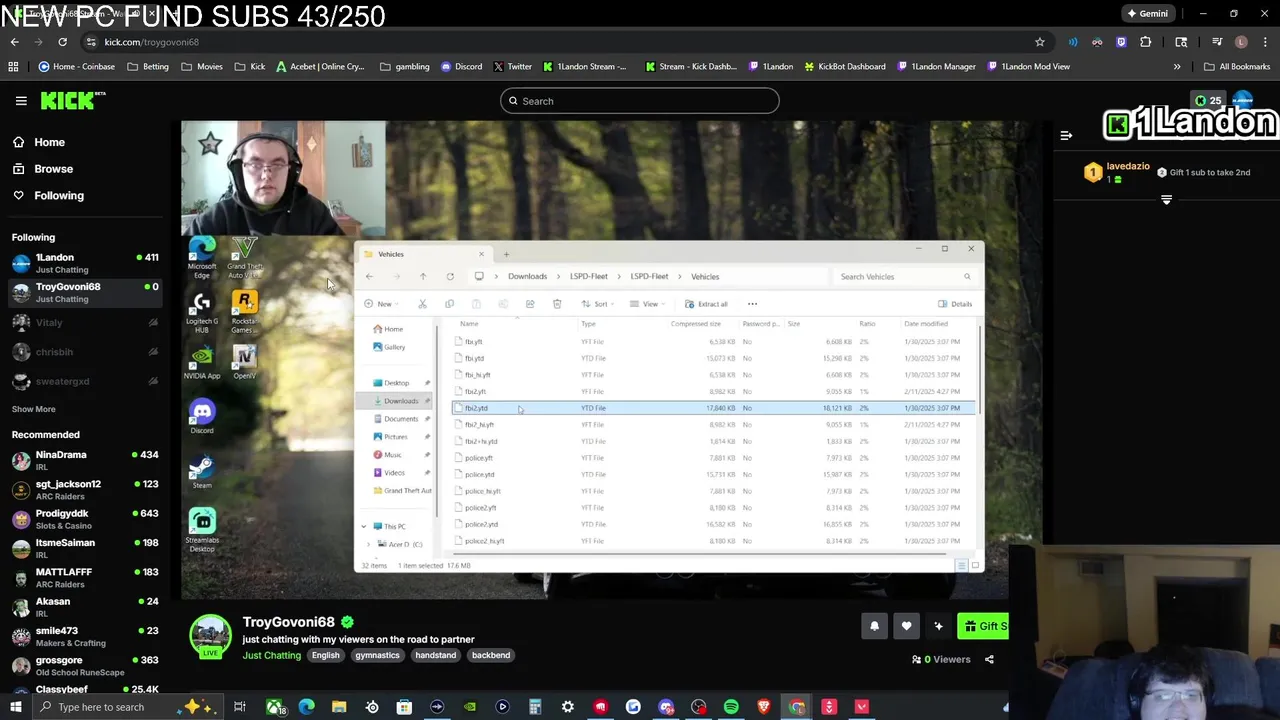Click the Gemini button in Chrome

click(x=1147, y=14)
